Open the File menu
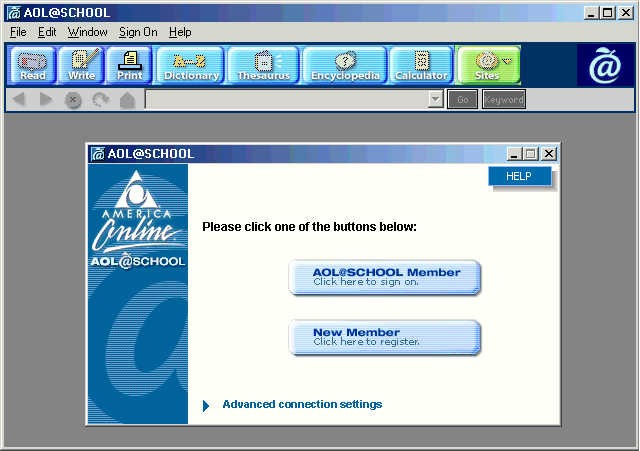The width and height of the screenshot is (640, 451). tap(18, 32)
